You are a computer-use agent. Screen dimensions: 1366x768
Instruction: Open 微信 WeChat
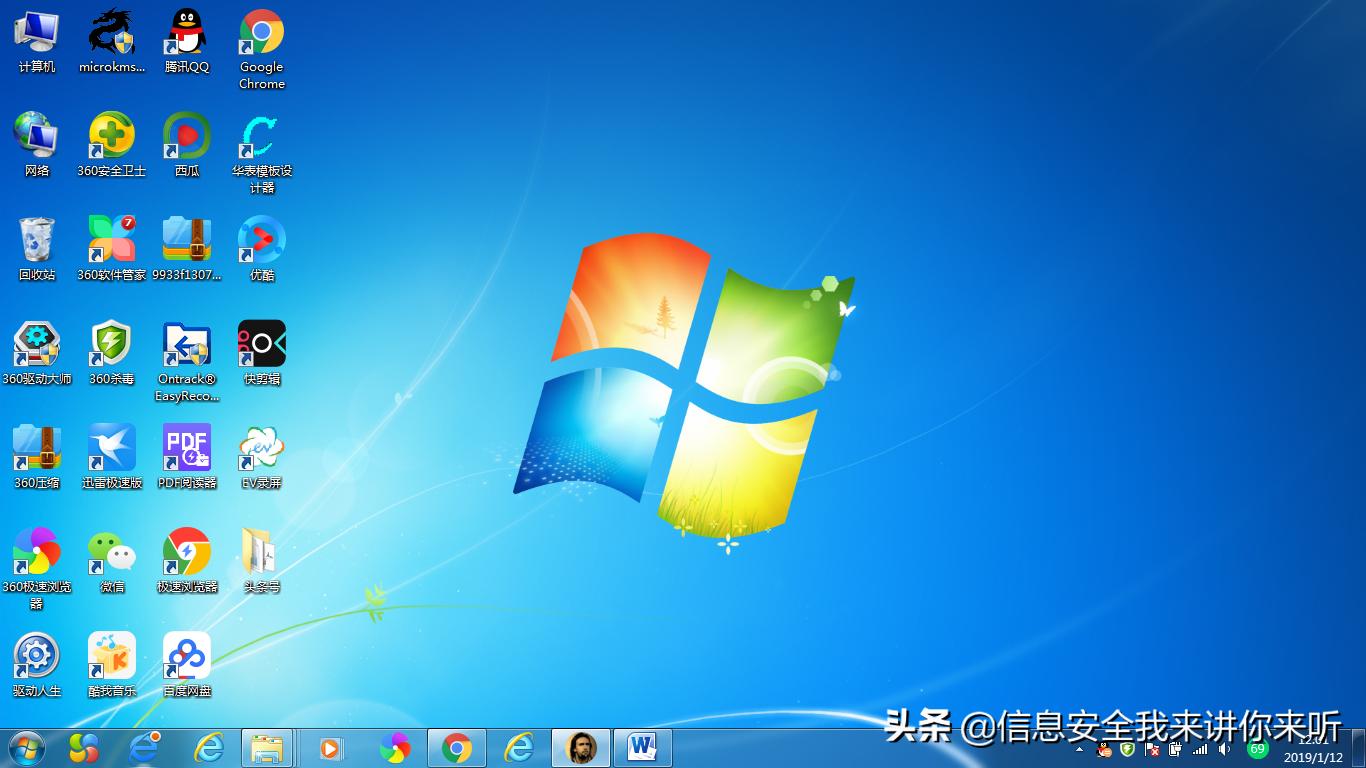111,555
